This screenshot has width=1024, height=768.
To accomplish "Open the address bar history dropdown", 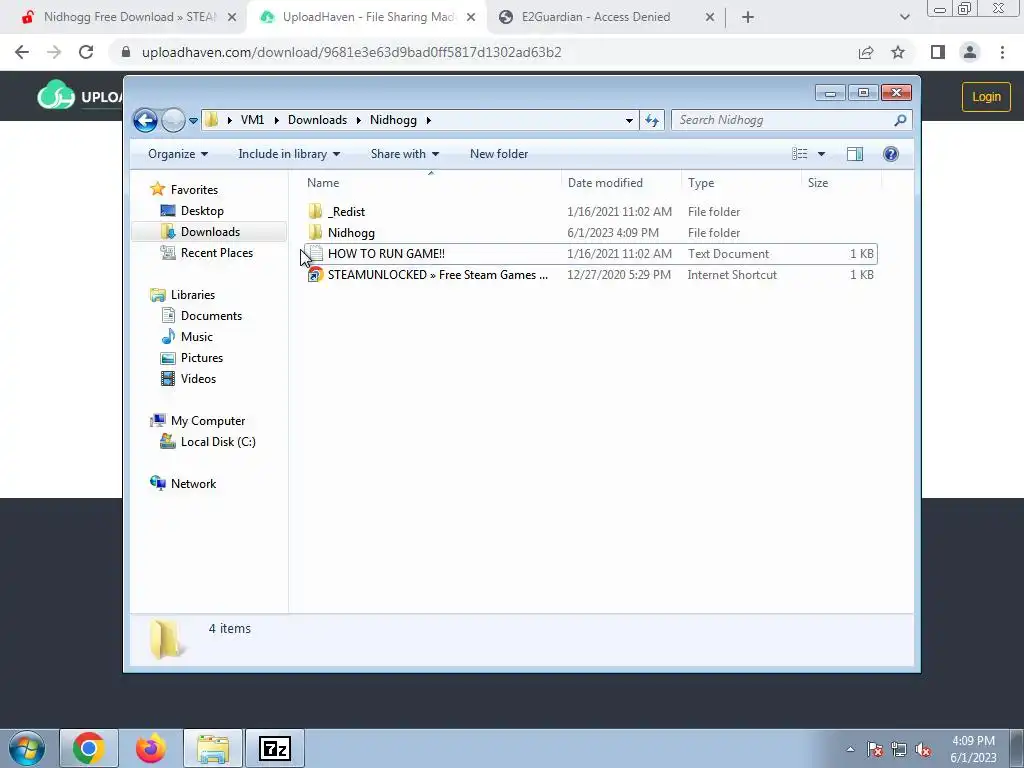I will pyautogui.click(x=629, y=120).
